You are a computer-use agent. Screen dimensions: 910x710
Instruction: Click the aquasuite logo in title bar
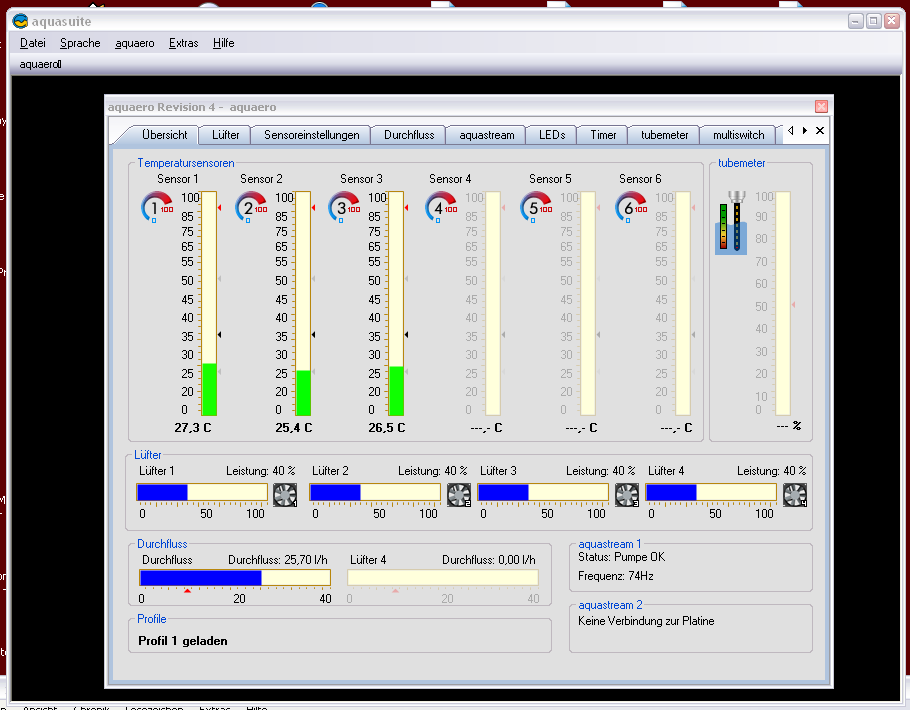(x=19, y=20)
